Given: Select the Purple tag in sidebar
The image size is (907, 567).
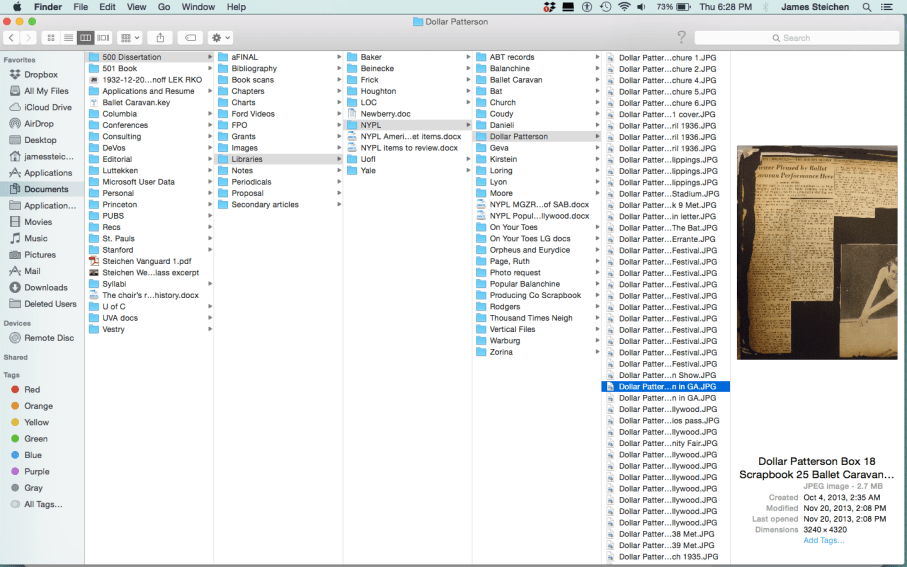Looking at the screenshot, I should [x=36, y=471].
